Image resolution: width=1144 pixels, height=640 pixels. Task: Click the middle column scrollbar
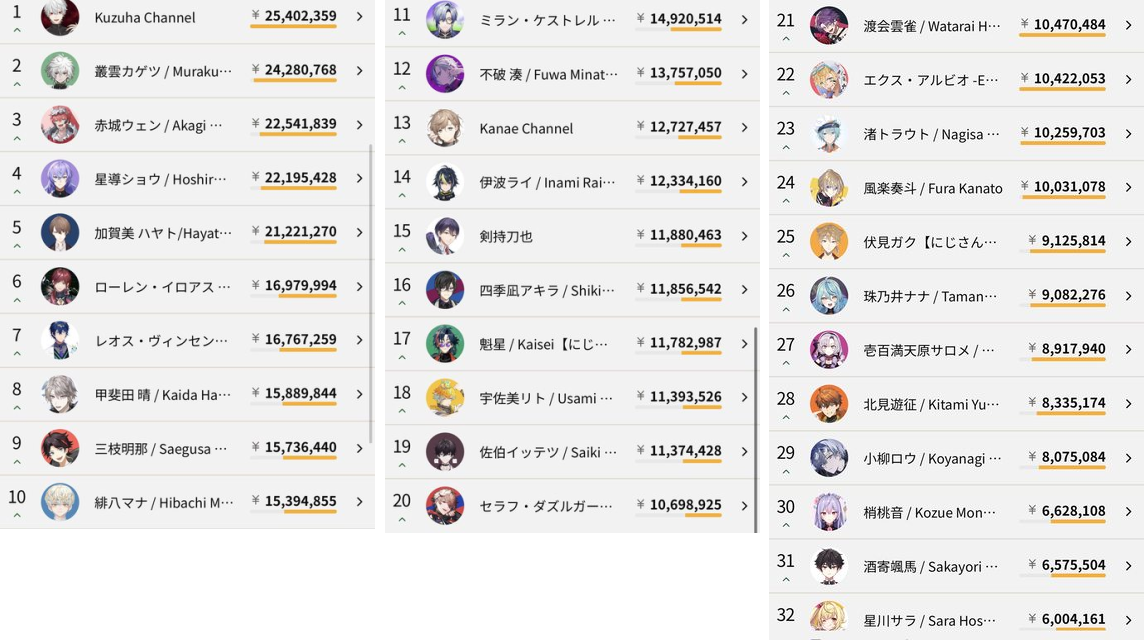point(755,429)
